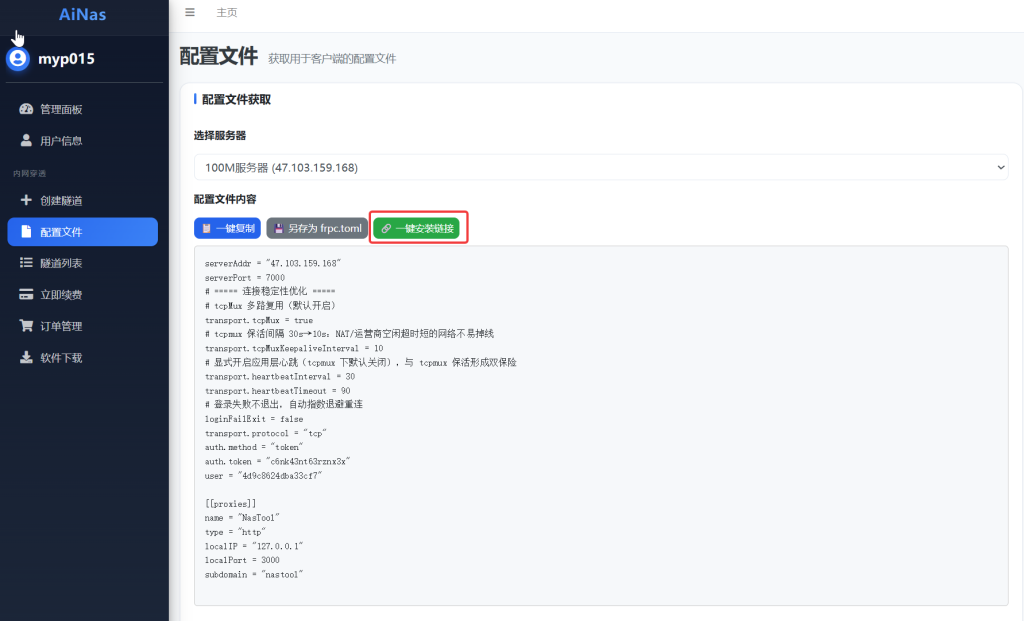
Task: Click the 配置文件内容 label
Action: 225,199
